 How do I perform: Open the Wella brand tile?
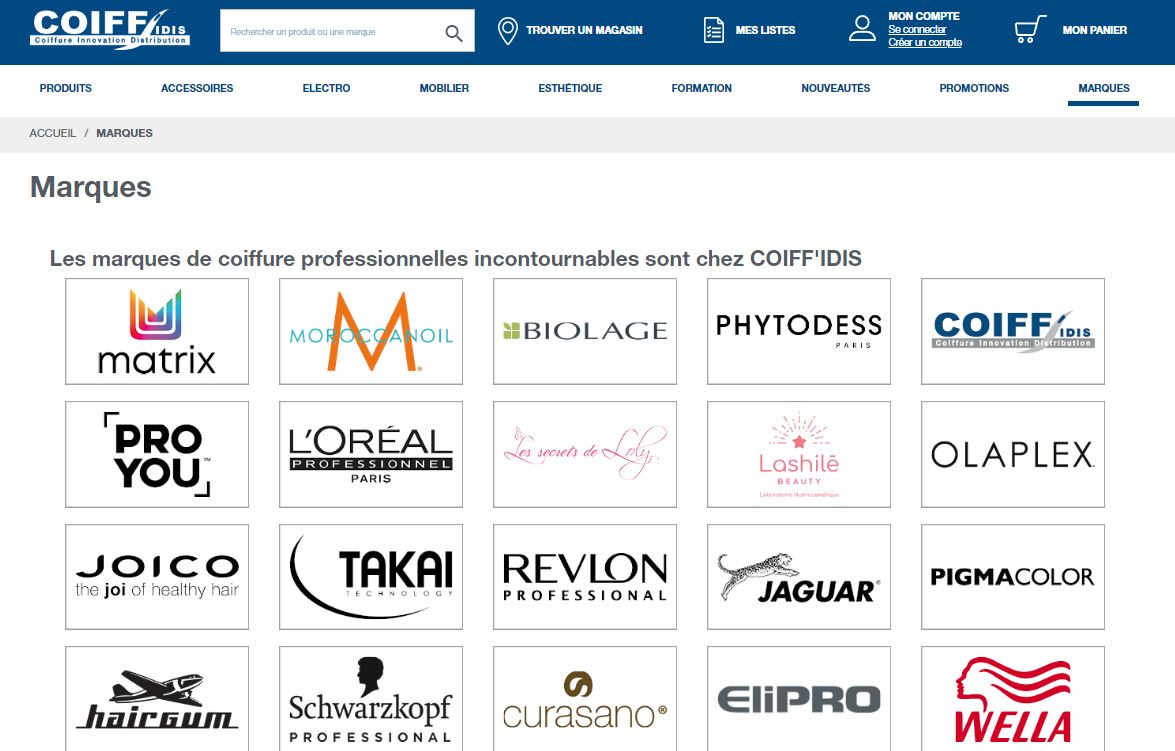(x=1012, y=699)
